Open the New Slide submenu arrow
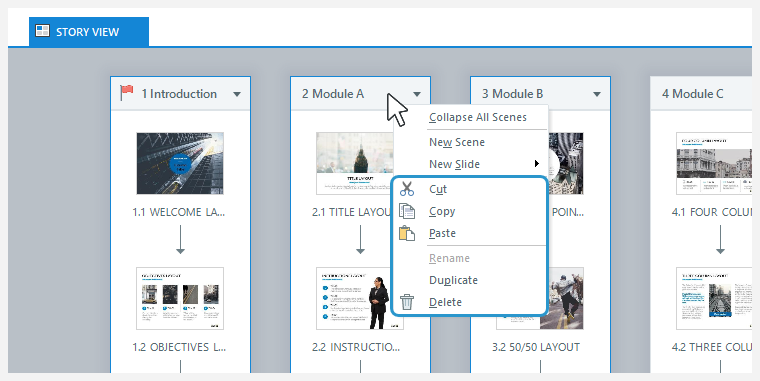This screenshot has width=760, height=381. click(x=537, y=164)
